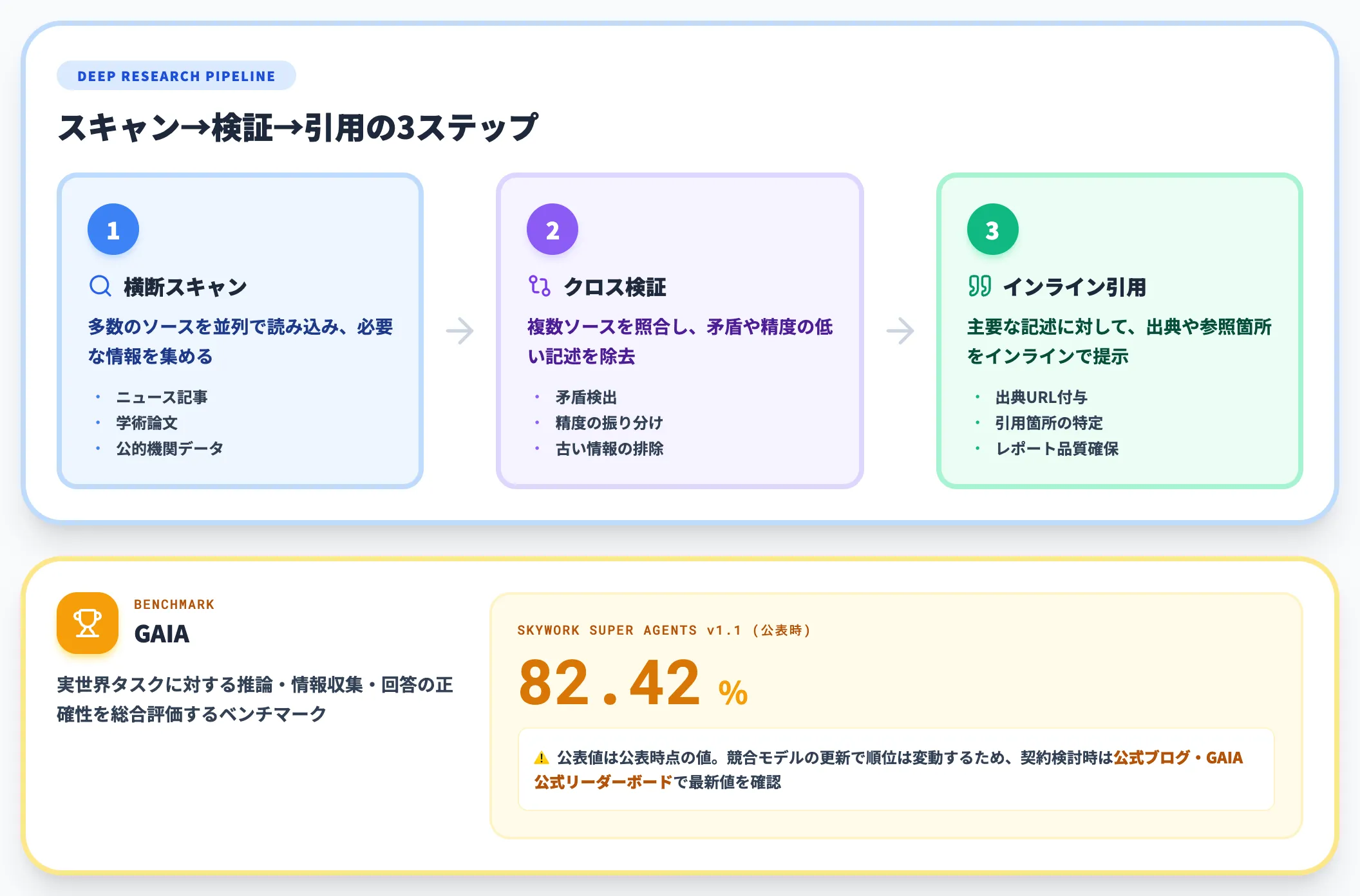Click the description 複数ソースを照合し

680,341
